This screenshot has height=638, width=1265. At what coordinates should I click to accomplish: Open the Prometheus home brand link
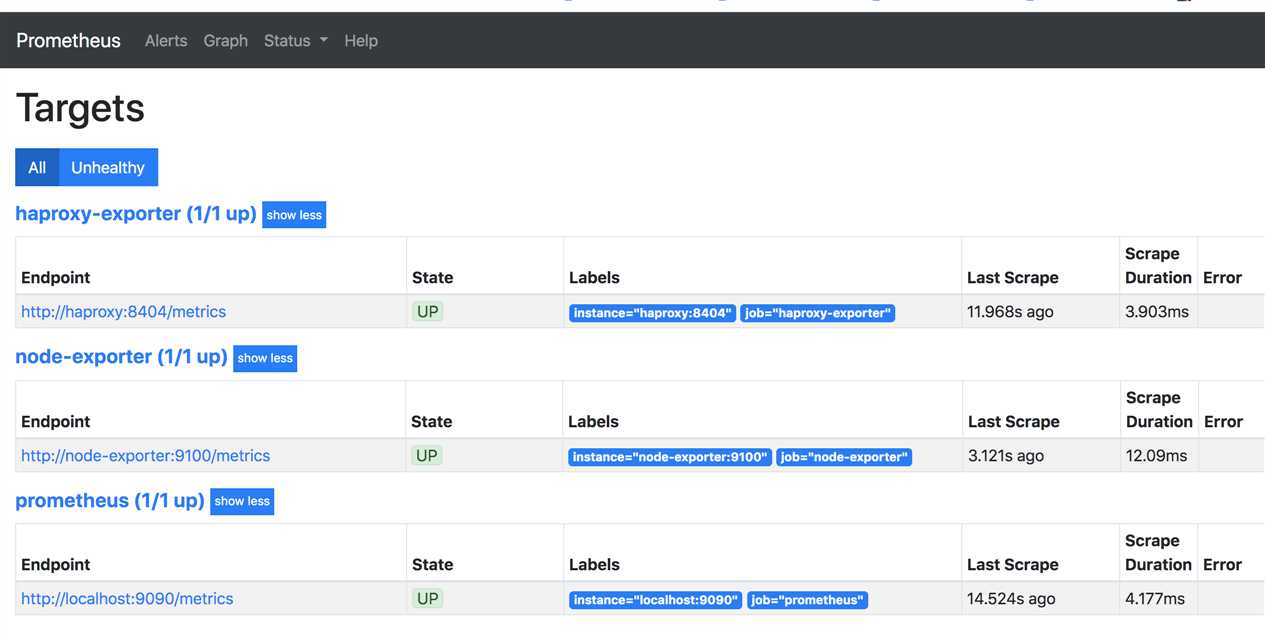point(68,41)
